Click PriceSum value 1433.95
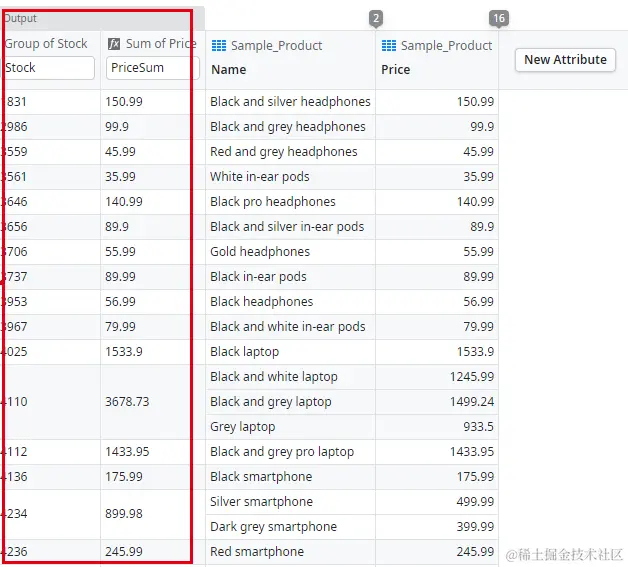This screenshot has width=628, height=567. coord(127,452)
